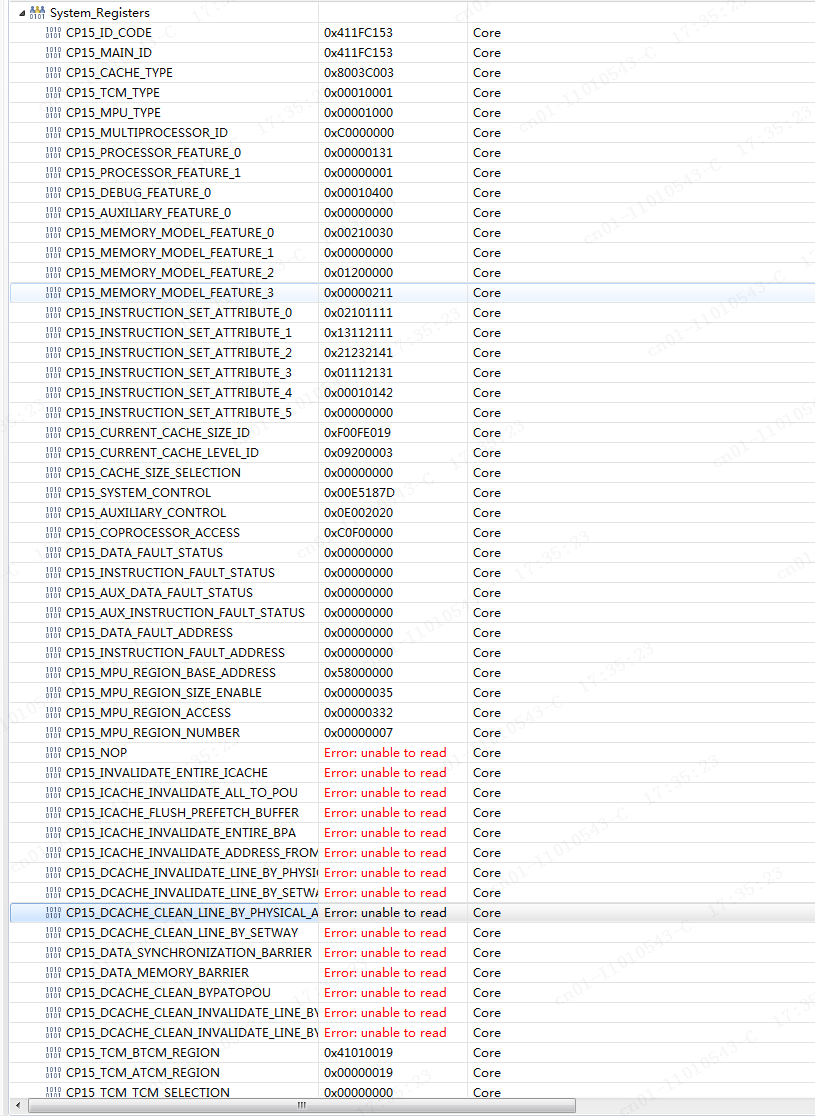
Task: Click register icon beside CP15_CACHE_TYPE
Action: point(53,73)
